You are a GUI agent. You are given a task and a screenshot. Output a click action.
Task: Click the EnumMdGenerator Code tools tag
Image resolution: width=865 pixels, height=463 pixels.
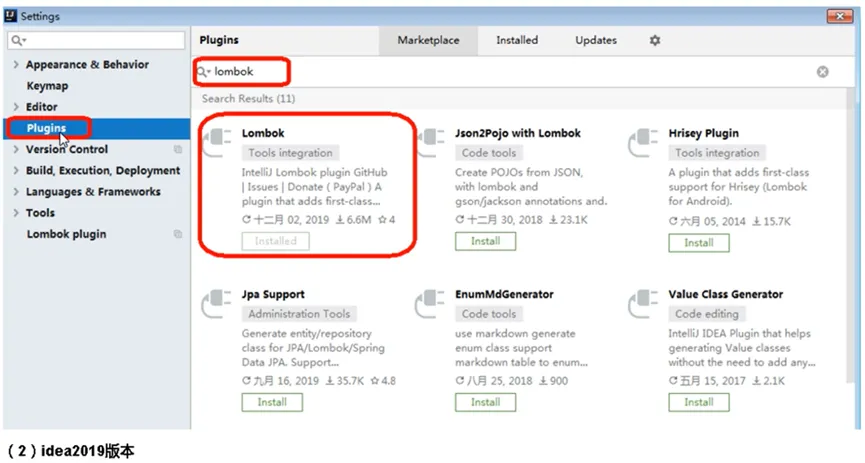(x=489, y=314)
